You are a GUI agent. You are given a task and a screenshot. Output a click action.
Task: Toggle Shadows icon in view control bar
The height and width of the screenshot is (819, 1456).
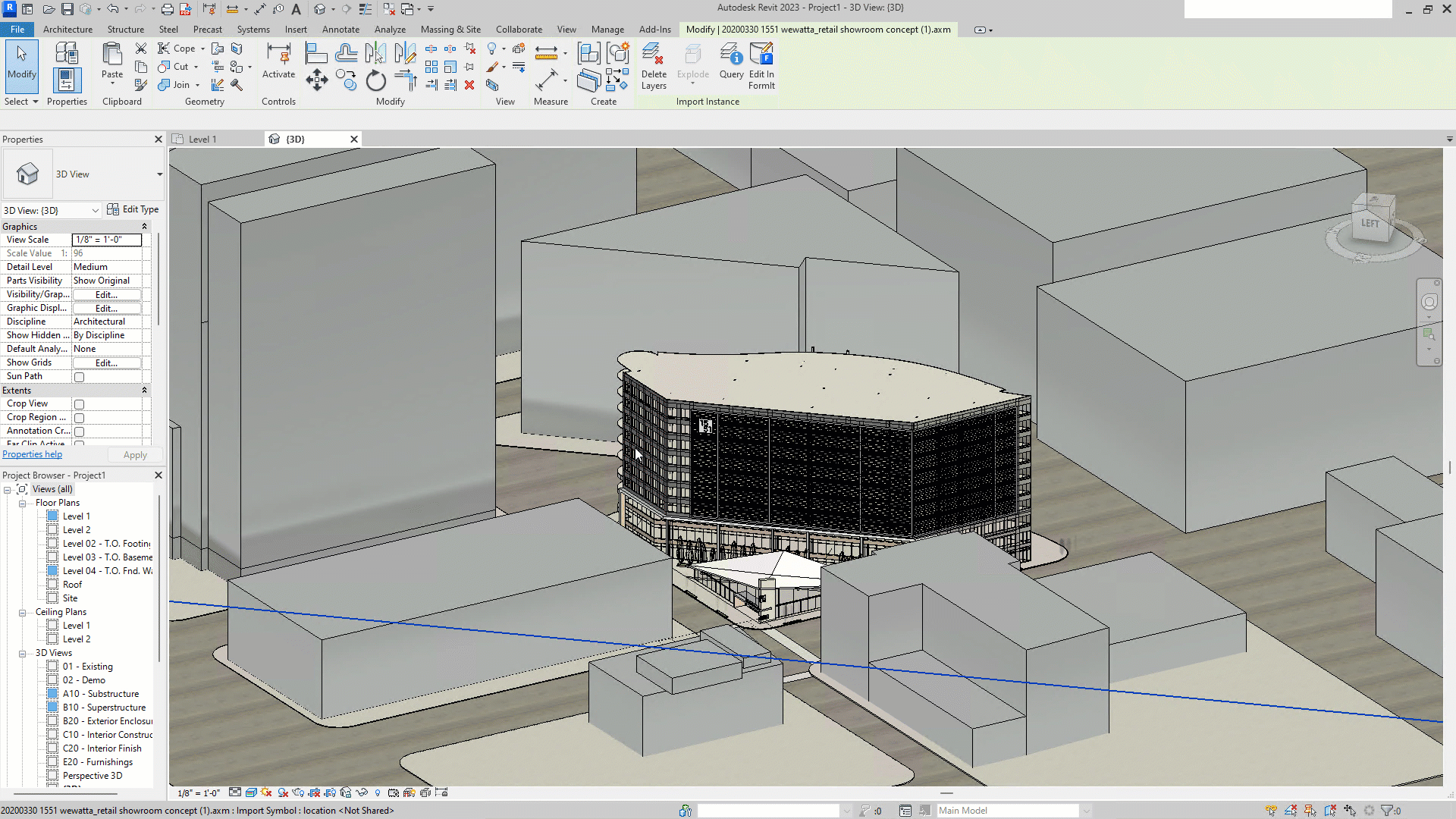(x=282, y=792)
